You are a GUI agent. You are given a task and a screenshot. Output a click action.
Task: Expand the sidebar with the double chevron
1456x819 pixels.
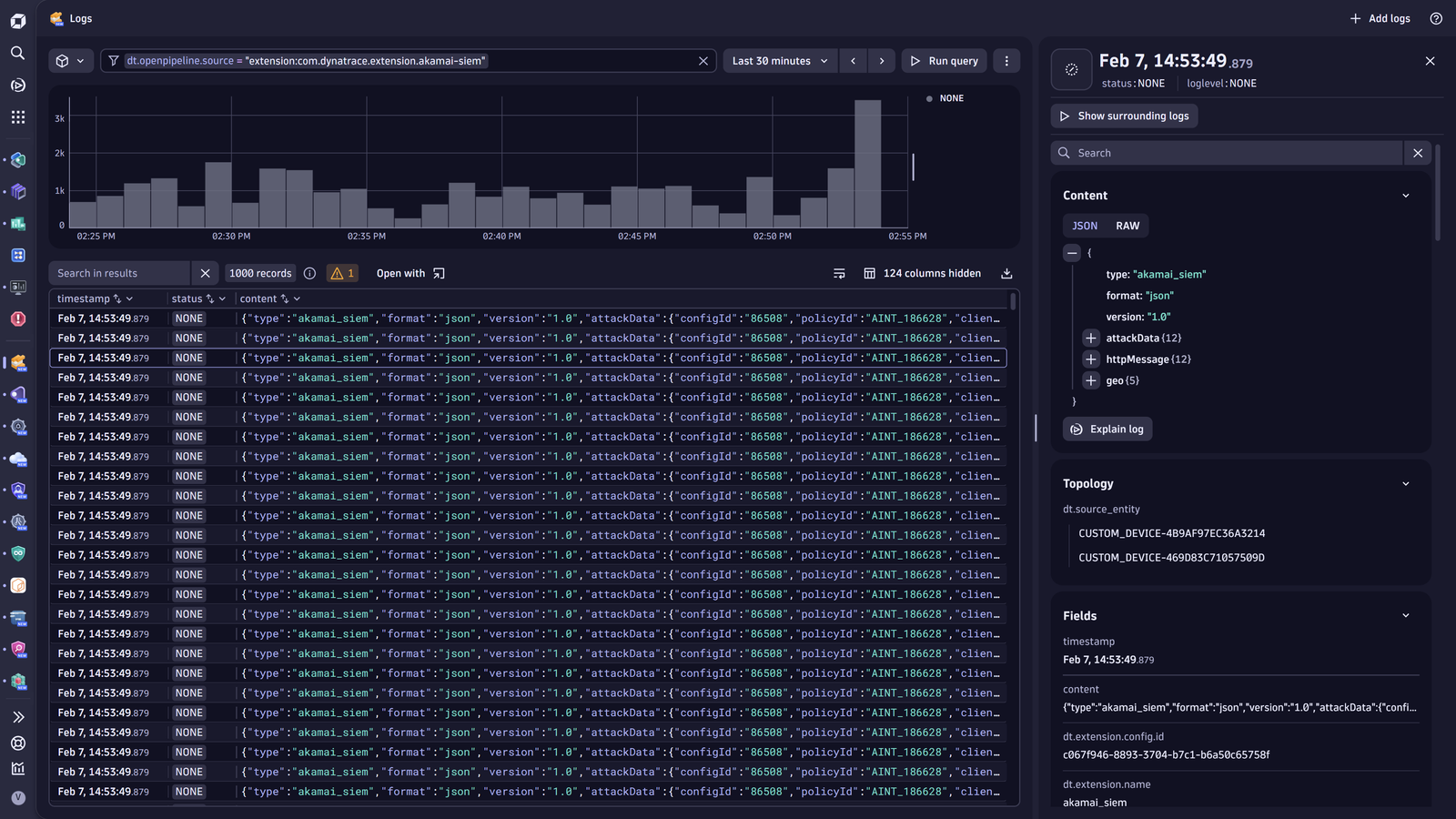coord(17,717)
